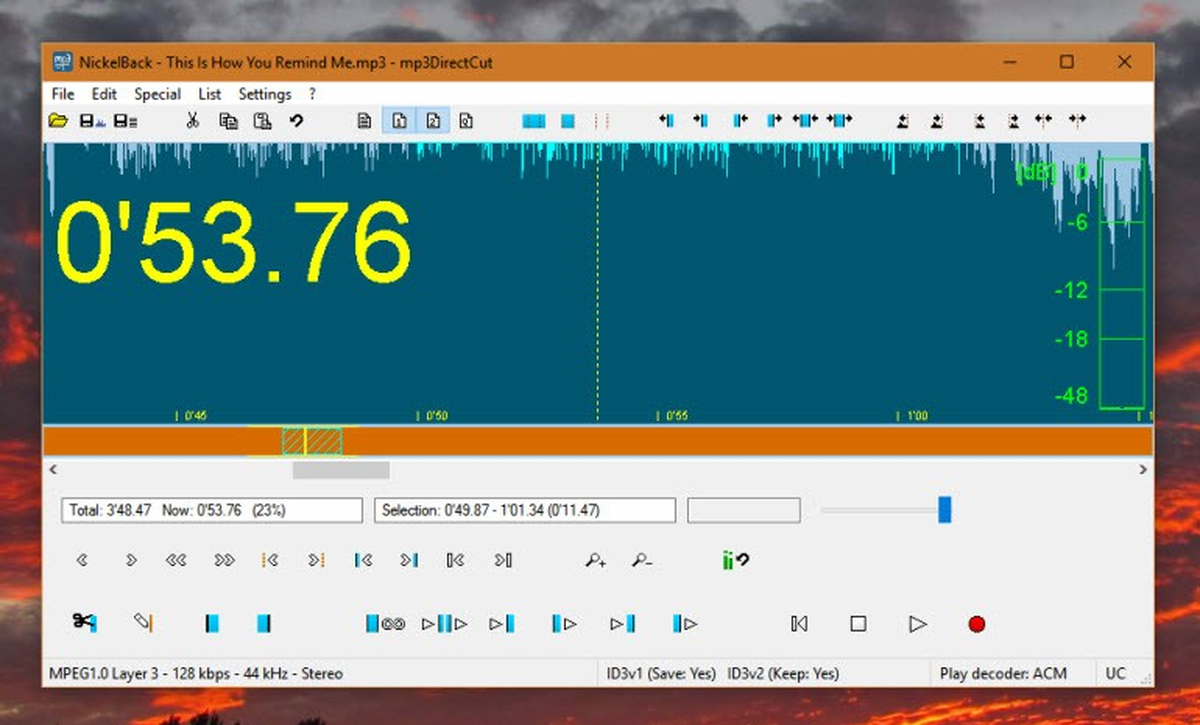Viewport: 1200px width, 725px height.
Task: Adjust the blue volume slider handle
Action: (x=944, y=510)
